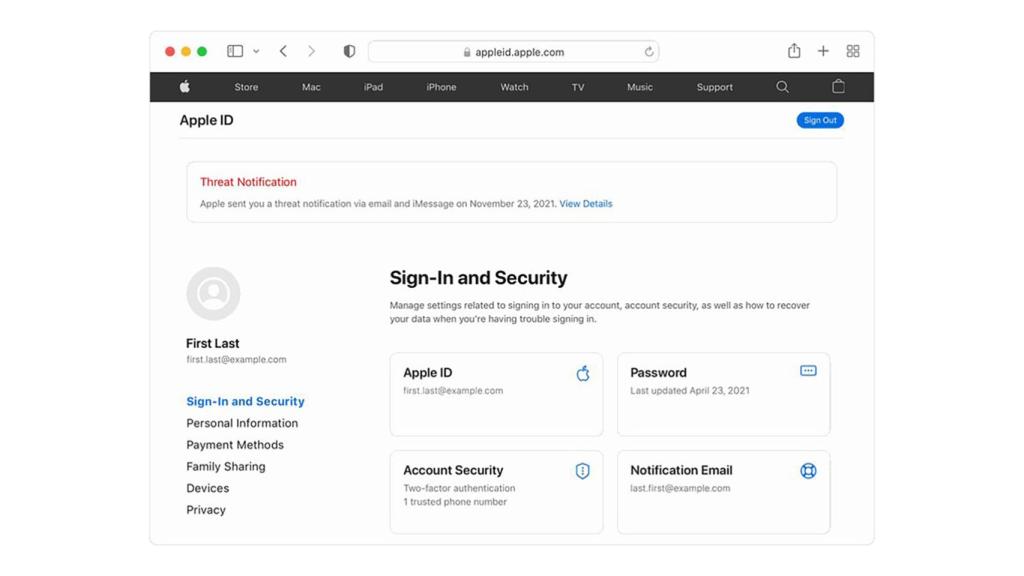This screenshot has height=576, width=1024.
Task: Click the Sign Out button
Action: [x=819, y=120]
